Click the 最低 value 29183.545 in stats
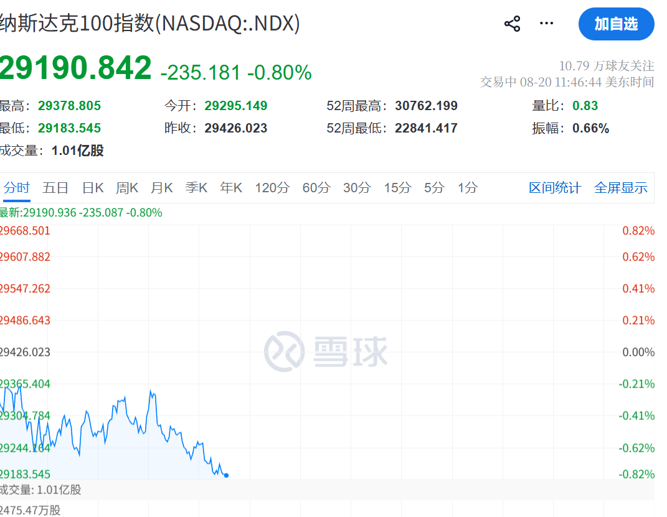This screenshot has height=517, width=667. [69, 128]
